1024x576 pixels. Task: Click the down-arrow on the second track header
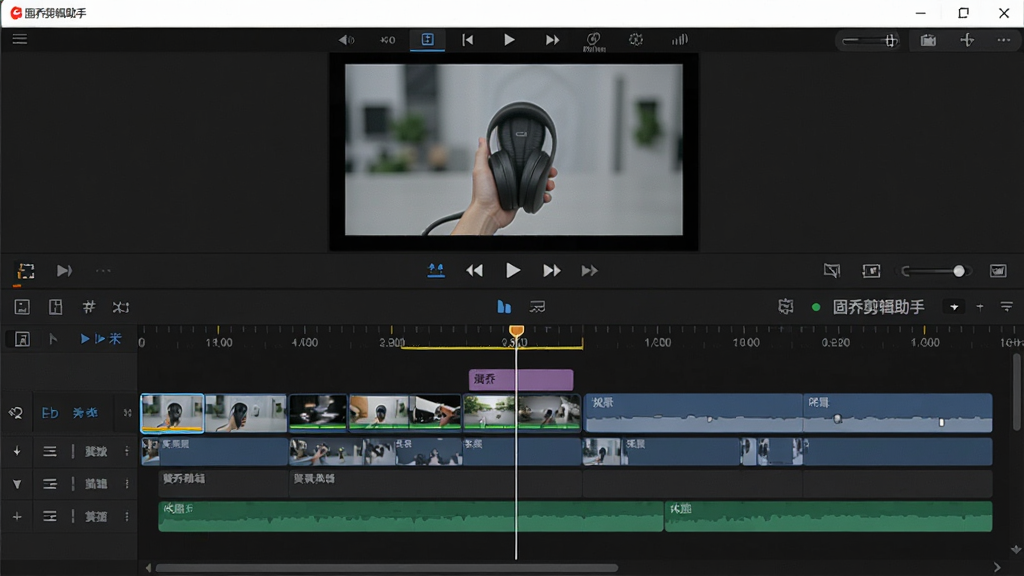pyautogui.click(x=17, y=451)
